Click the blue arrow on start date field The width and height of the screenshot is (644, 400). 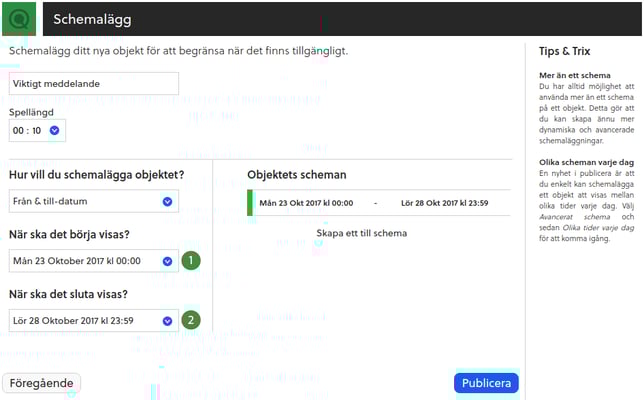coord(167,262)
